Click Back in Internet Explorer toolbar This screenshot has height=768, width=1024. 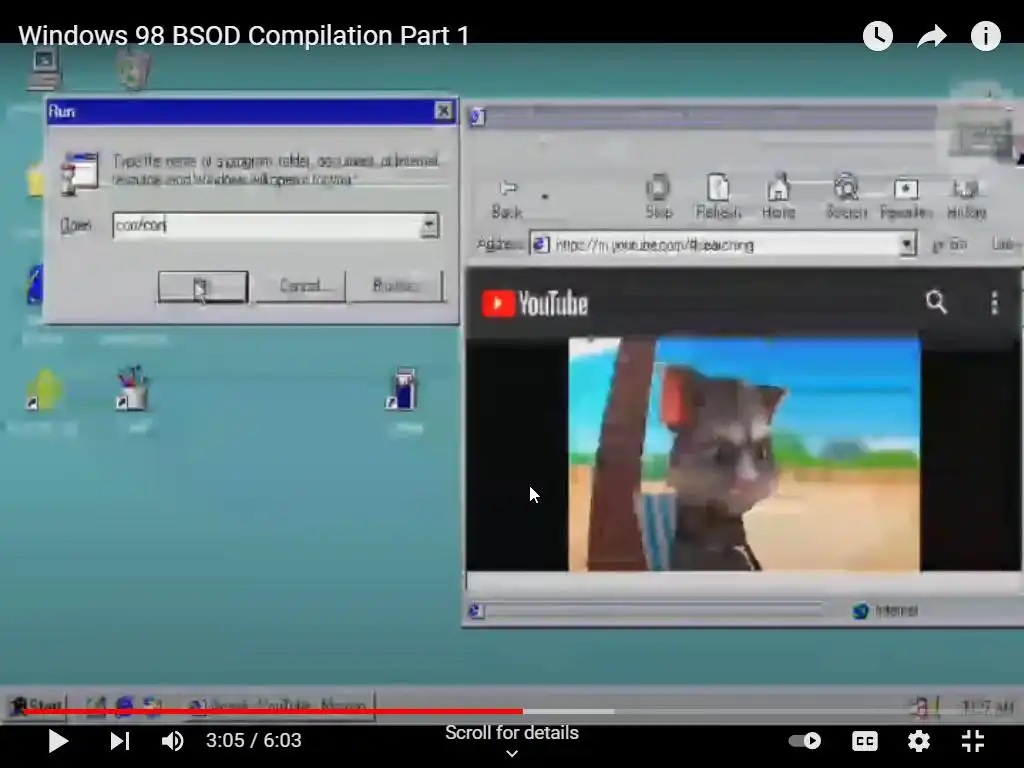tap(507, 199)
